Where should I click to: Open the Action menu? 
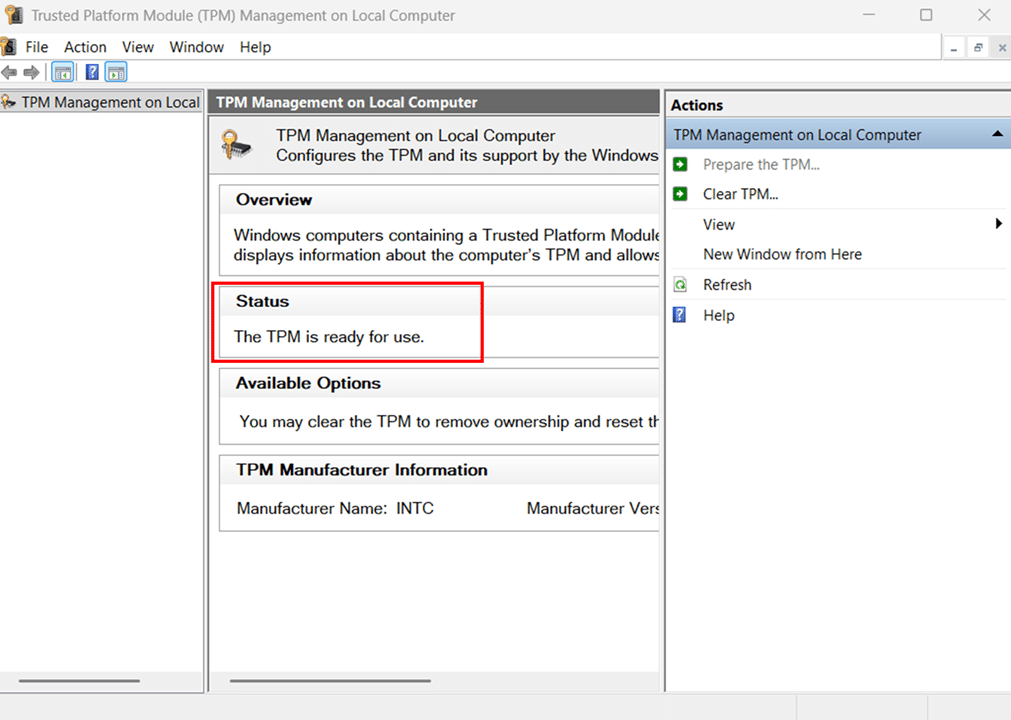(x=85, y=47)
